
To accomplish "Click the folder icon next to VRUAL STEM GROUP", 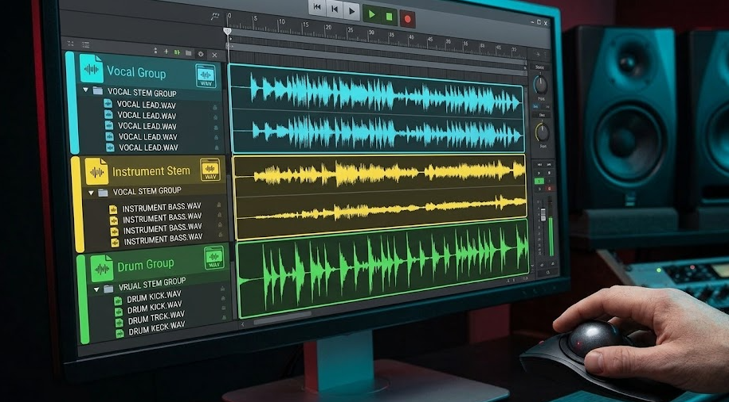I will click(108, 289).
